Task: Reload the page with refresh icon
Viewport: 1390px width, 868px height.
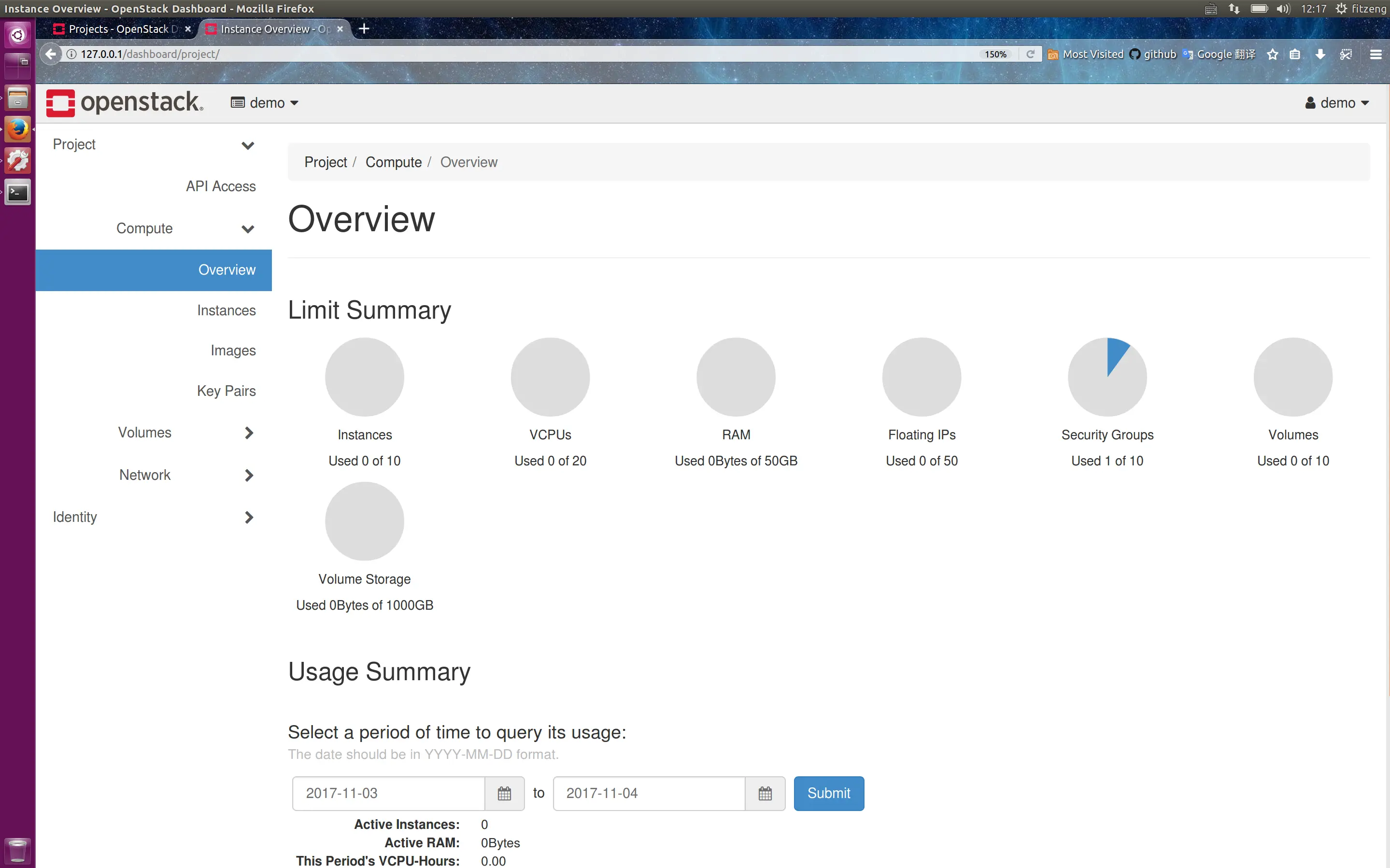Action: [1030, 54]
